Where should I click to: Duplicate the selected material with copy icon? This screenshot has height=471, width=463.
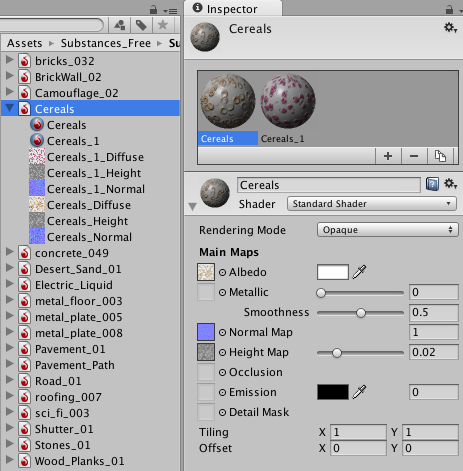(440, 156)
